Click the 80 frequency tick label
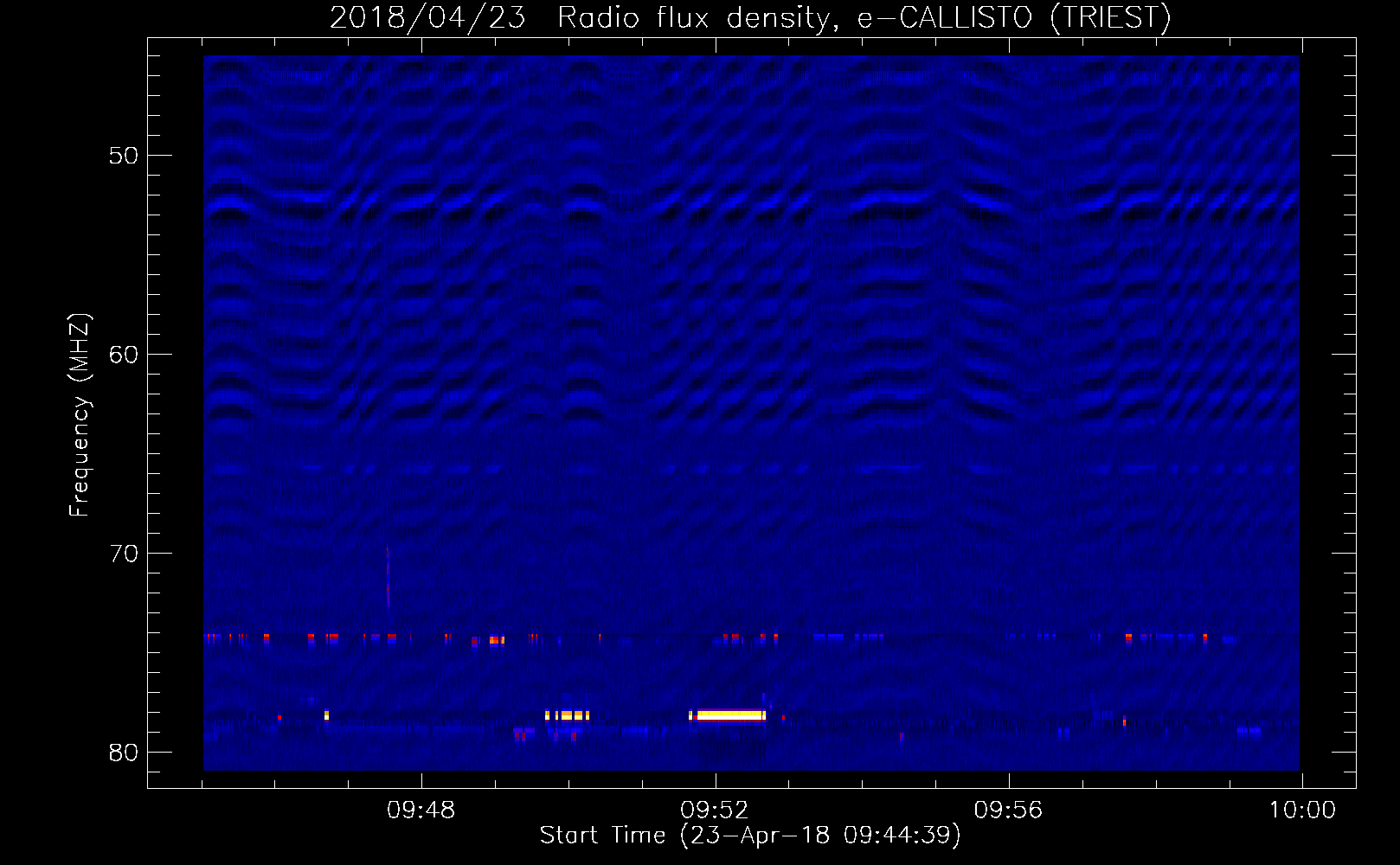Viewport: 1400px width, 865px height. [x=124, y=753]
